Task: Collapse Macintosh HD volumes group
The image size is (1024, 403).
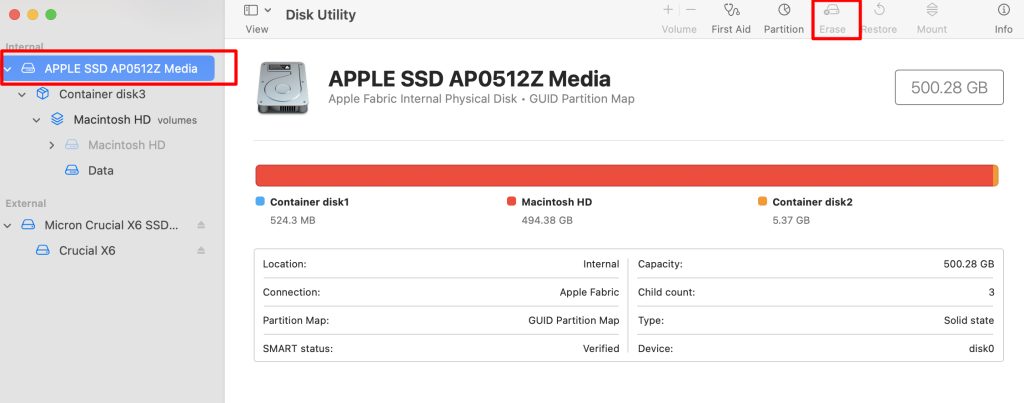Action: tap(37, 120)
